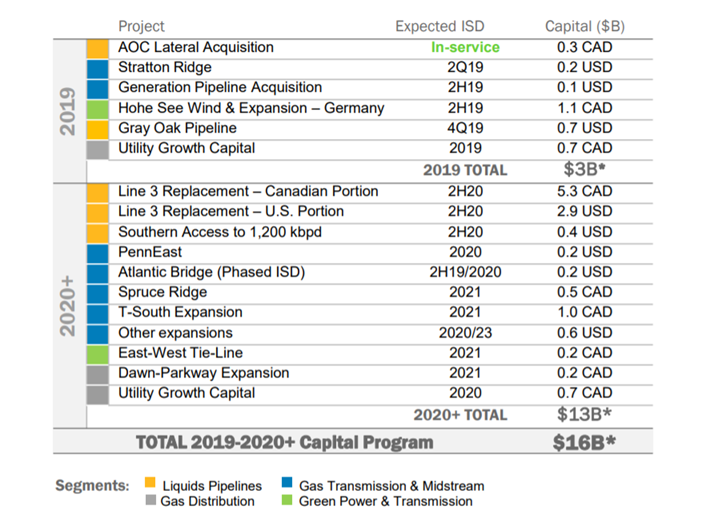Click the '0.6 USD' capital value
The image size is (710, 510).
(x=585, y=333)
